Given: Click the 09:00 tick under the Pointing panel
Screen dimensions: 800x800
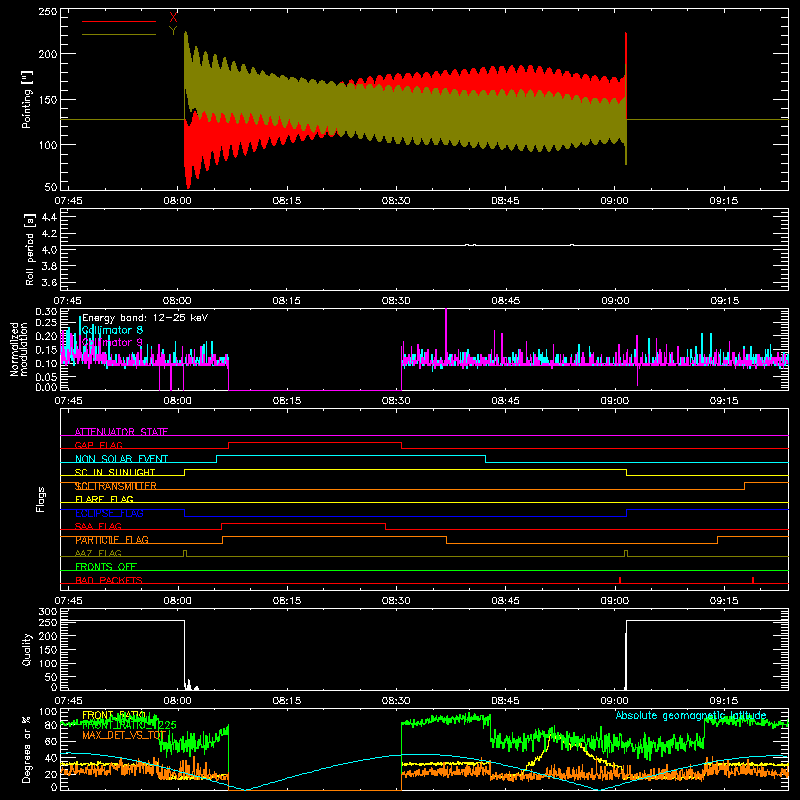Looking at the screenshot, I should 614,201.
